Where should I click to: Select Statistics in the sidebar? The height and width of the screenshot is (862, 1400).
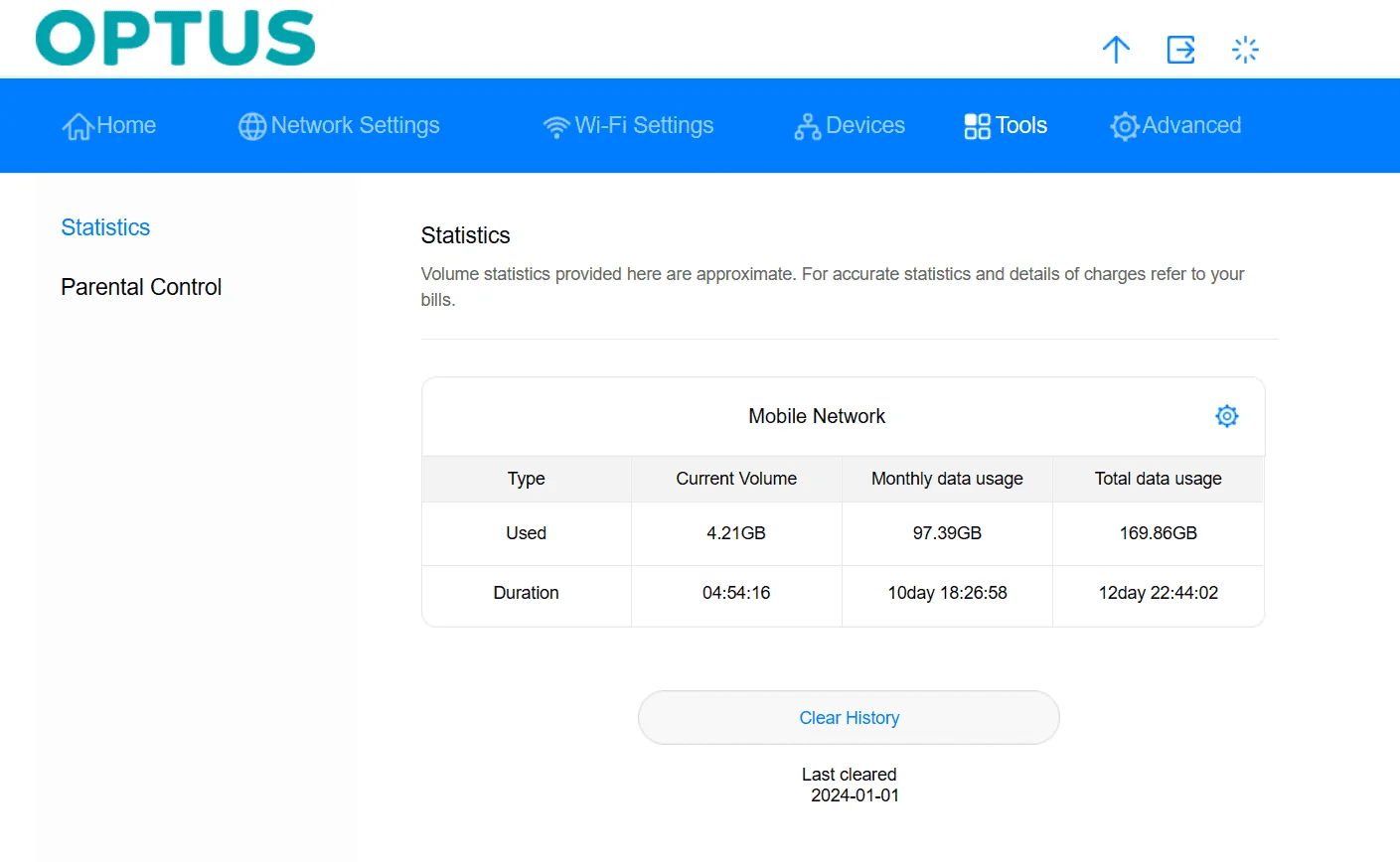[105, 227]
